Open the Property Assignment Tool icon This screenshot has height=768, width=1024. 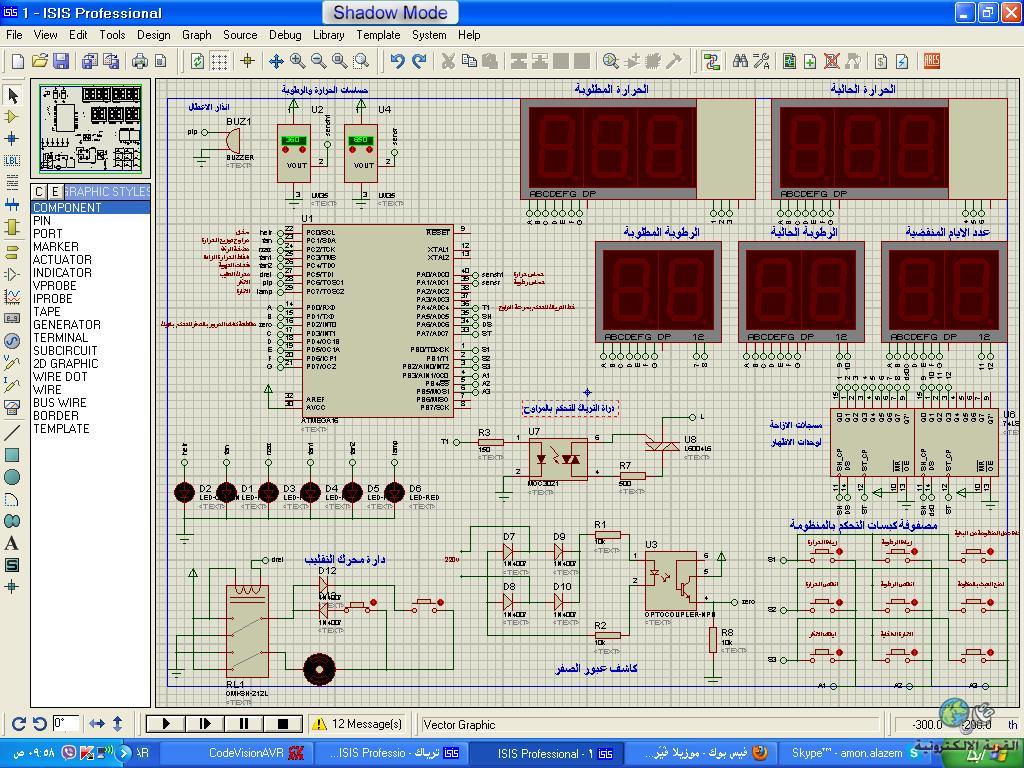pos(761,61)
